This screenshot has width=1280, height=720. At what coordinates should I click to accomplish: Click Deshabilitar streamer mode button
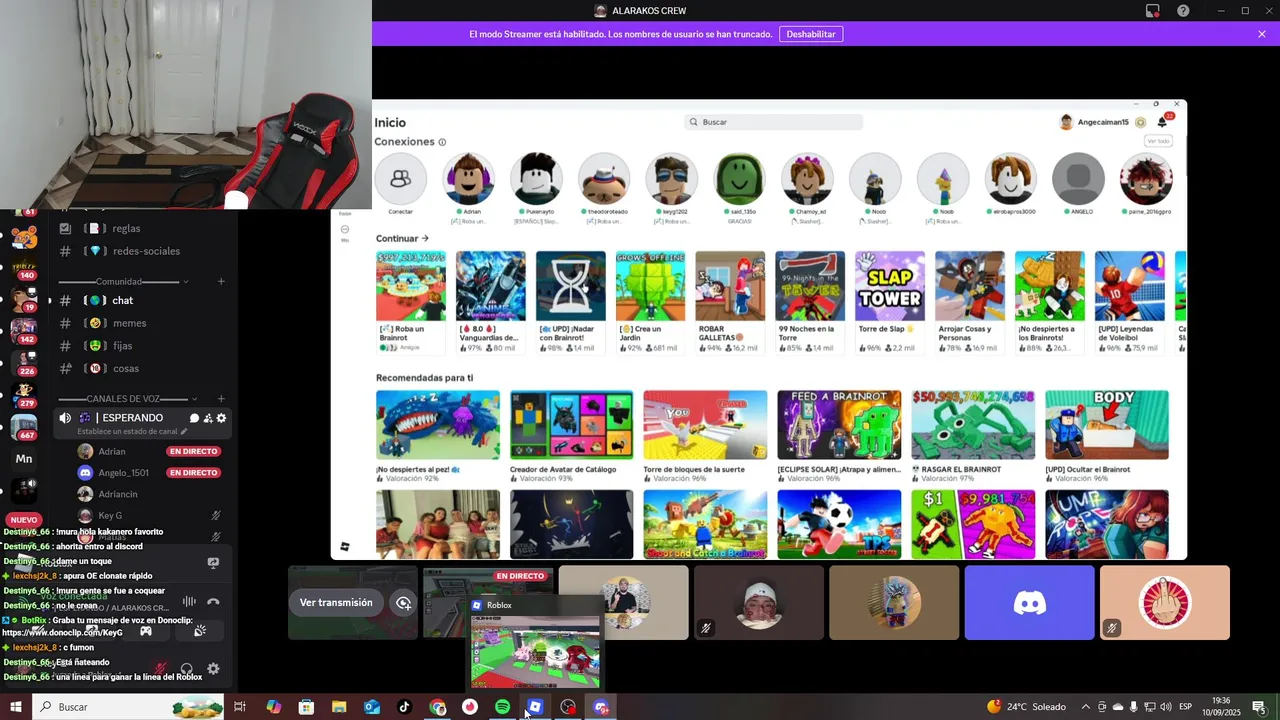[x=811, y=34]
